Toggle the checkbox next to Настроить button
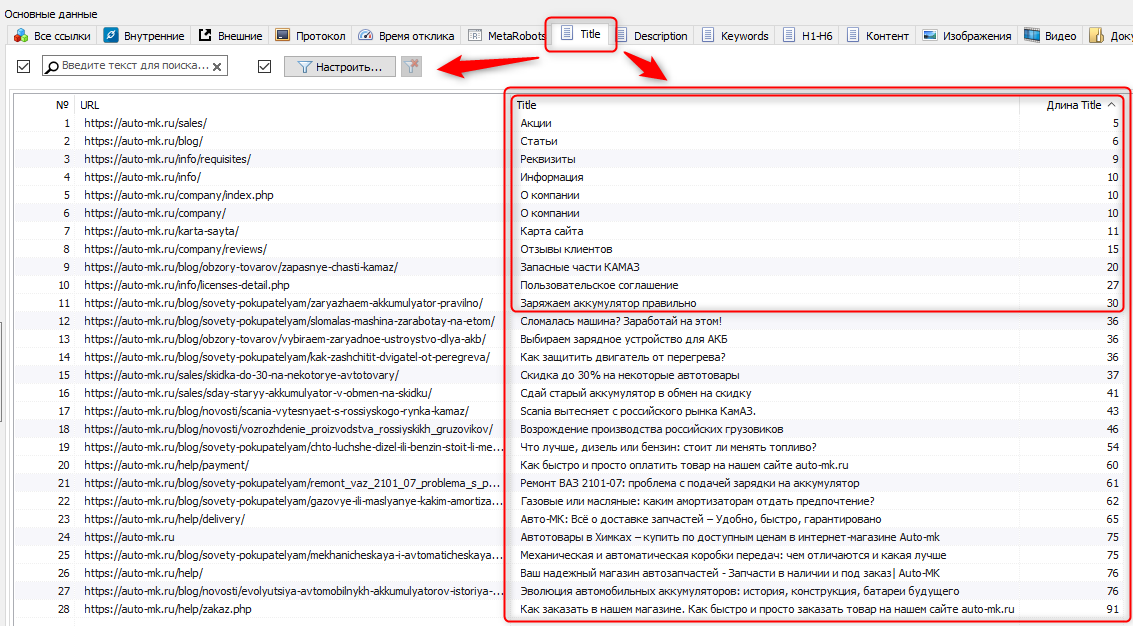The width and height of the screenshot is (1133, 626). 264,67
